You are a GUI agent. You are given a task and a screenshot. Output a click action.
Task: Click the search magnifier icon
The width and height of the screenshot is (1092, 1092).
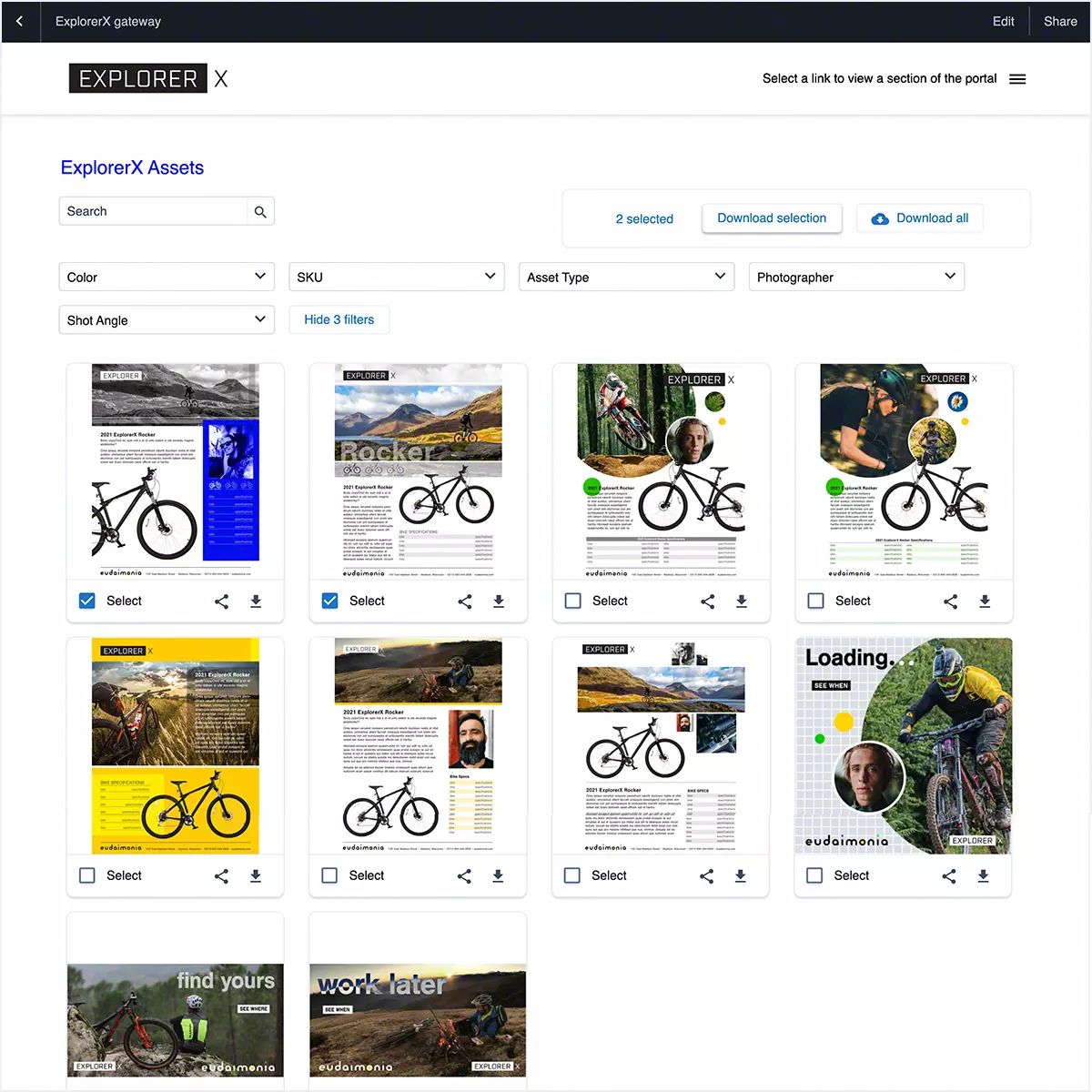[x=260, y=210]
